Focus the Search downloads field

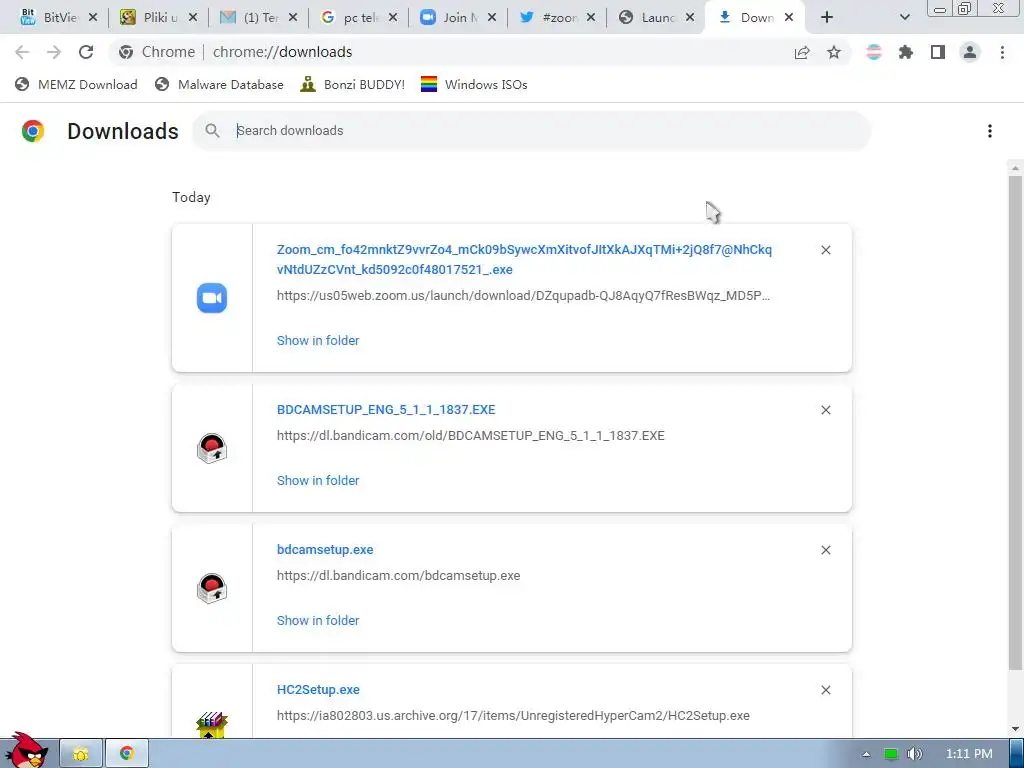[531, 131]
